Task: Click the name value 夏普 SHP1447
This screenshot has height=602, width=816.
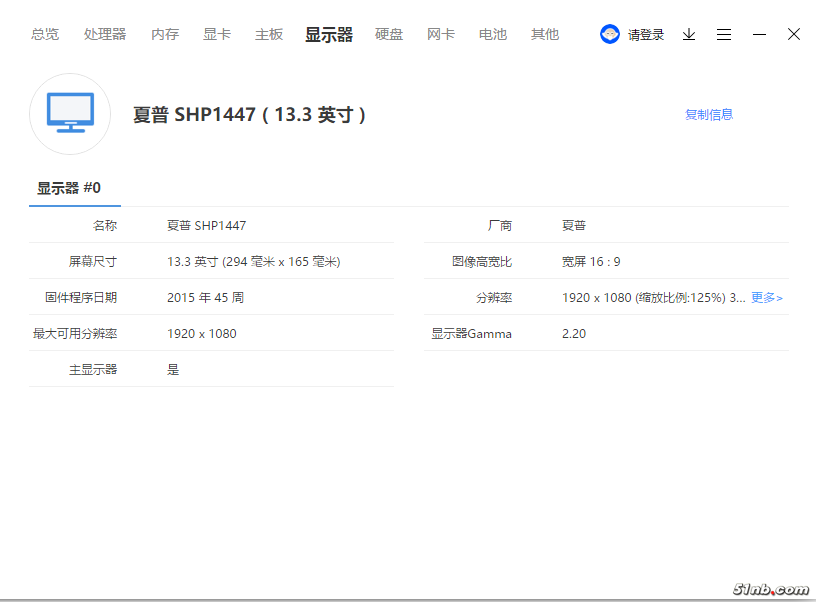Action: pos(207,226)
